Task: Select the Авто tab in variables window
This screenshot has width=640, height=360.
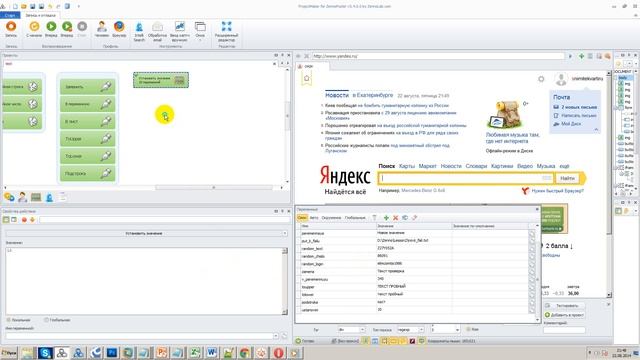Action: pyautogui.click(x=314, y=218)
